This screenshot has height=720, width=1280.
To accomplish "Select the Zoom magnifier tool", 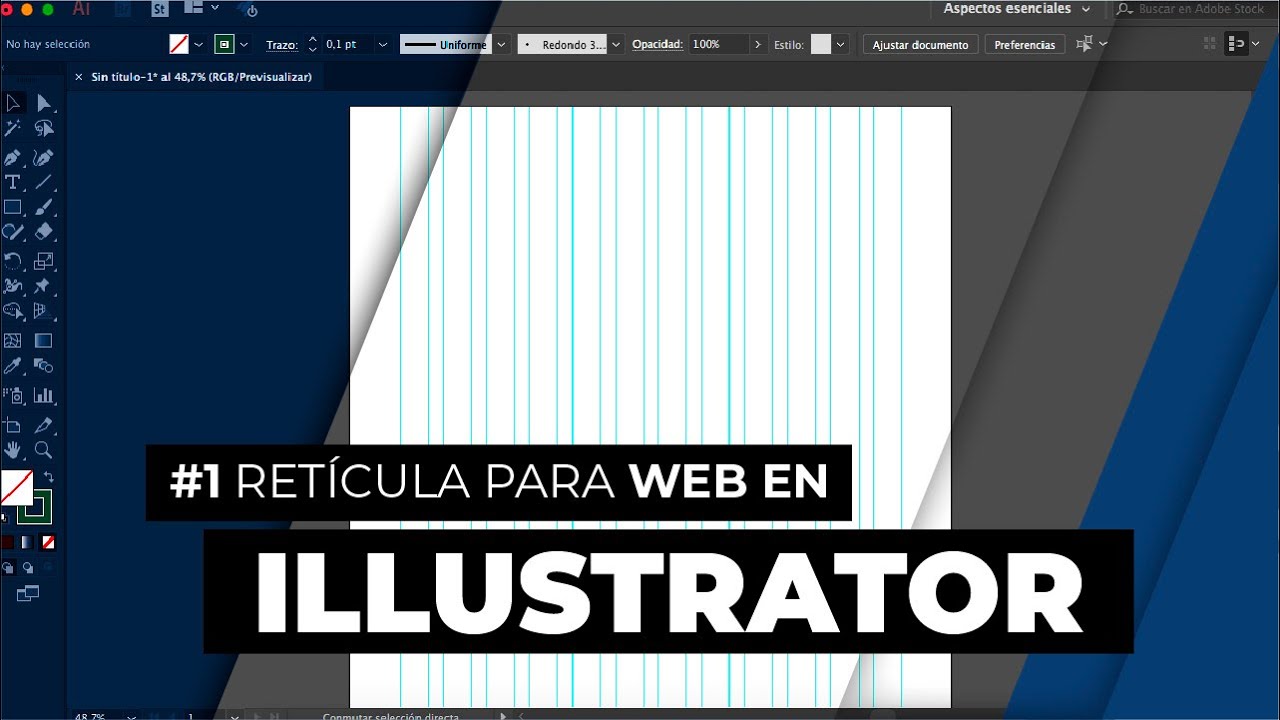I will pyautogui.click(x=44, y=450).
